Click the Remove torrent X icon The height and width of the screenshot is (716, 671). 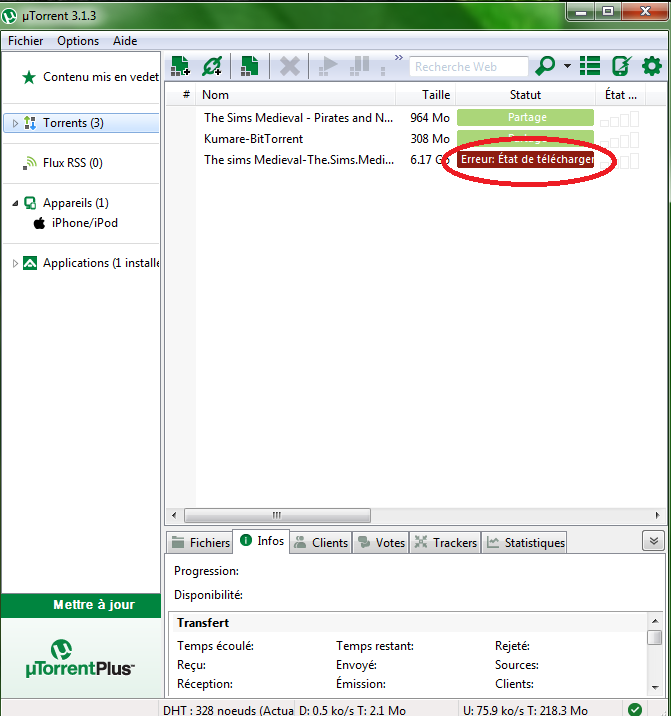click(x=290, y=67)
